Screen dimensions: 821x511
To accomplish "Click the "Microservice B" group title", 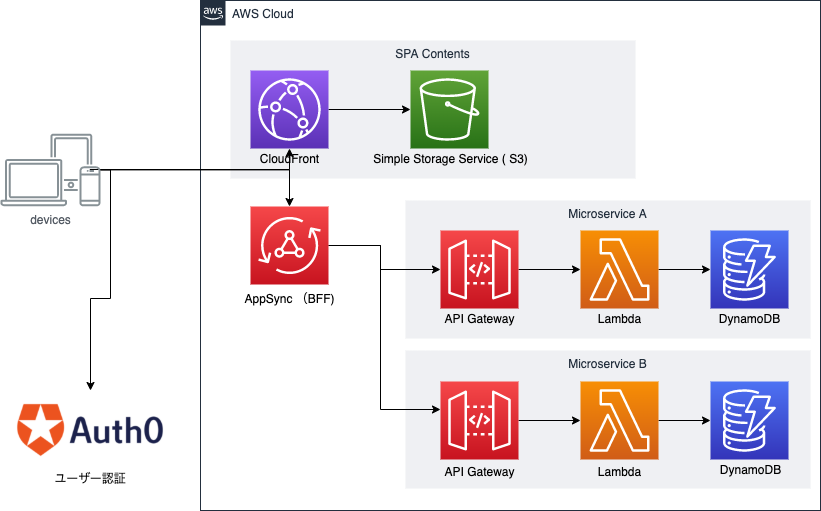I will tap(607, 364).
